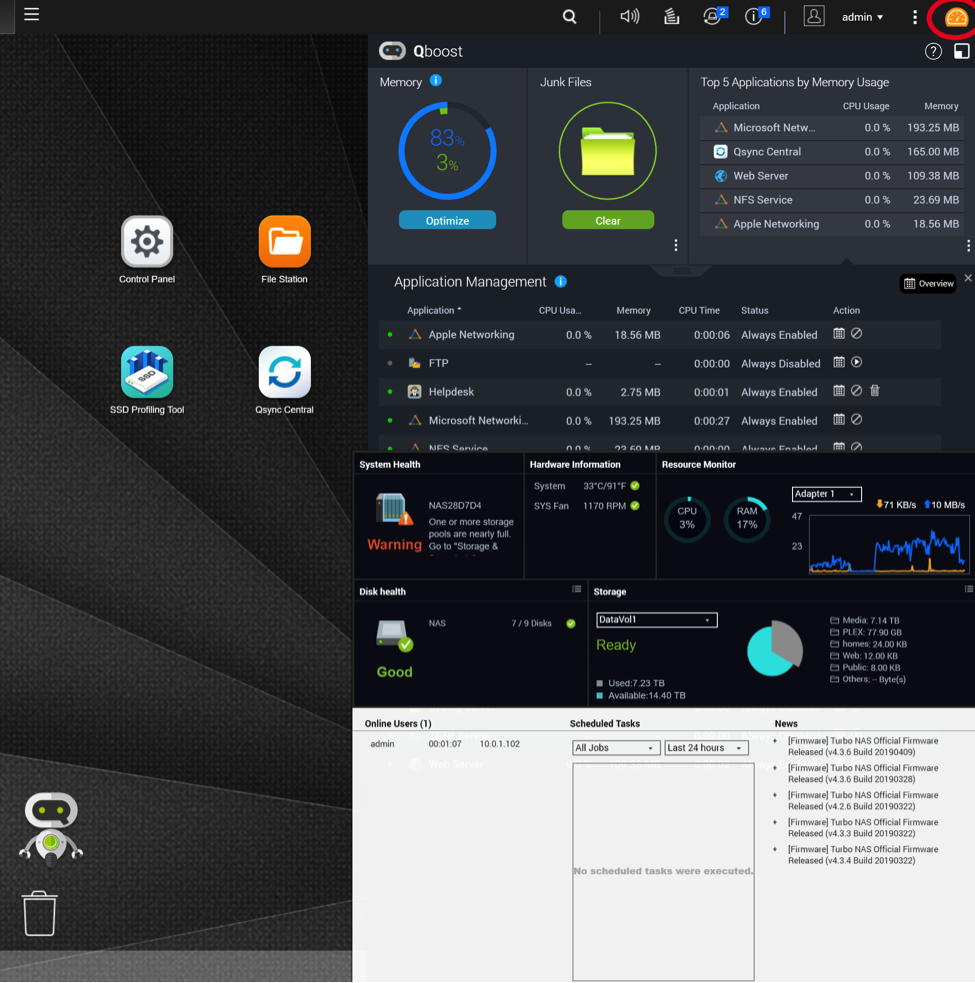Click info icon next to Memory
The image size is (975, 983).
[x=436, y=80]
